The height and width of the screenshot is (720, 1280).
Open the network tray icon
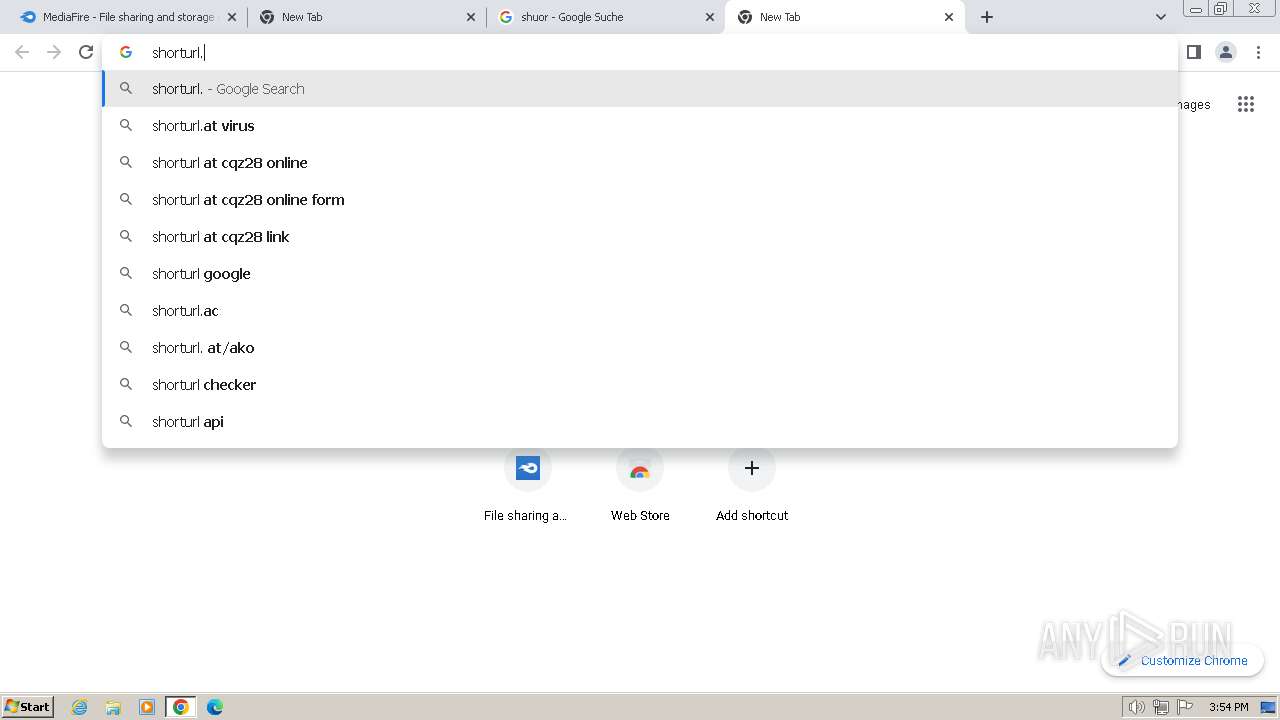[x=1161, y=707]
